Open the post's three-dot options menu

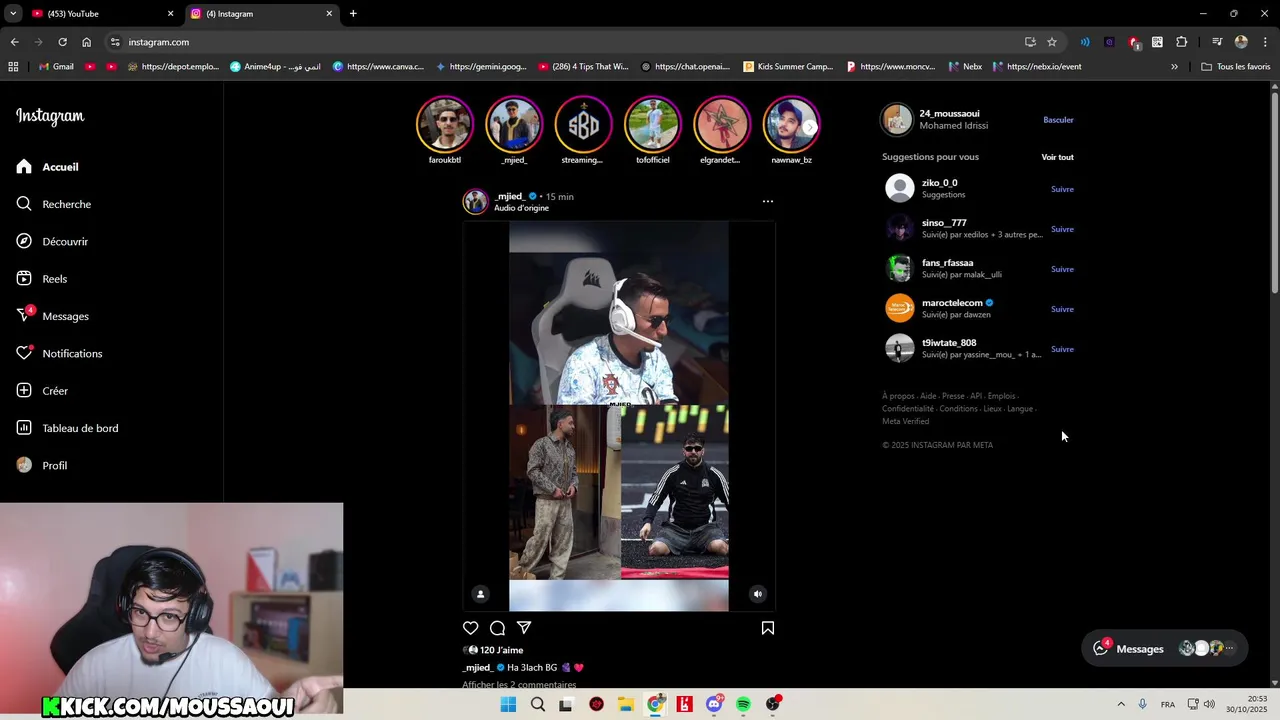(768, 201)
